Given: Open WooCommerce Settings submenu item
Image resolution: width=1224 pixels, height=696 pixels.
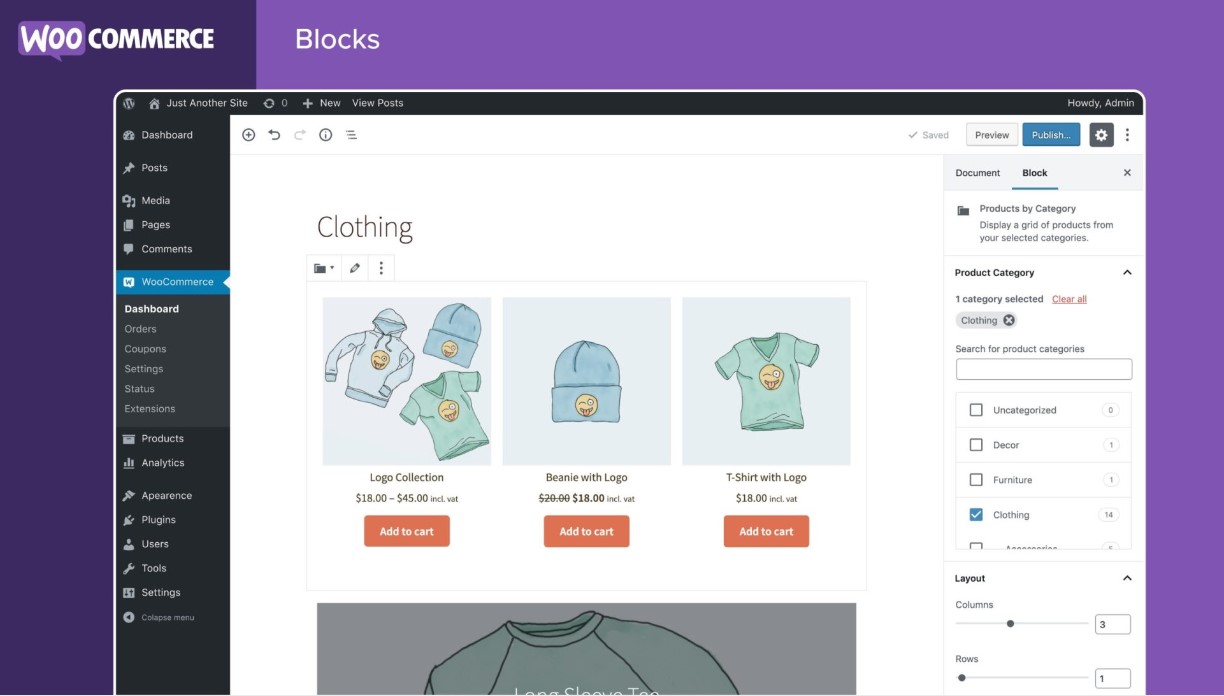Looking at the screenshot, I should click(144, 369).
